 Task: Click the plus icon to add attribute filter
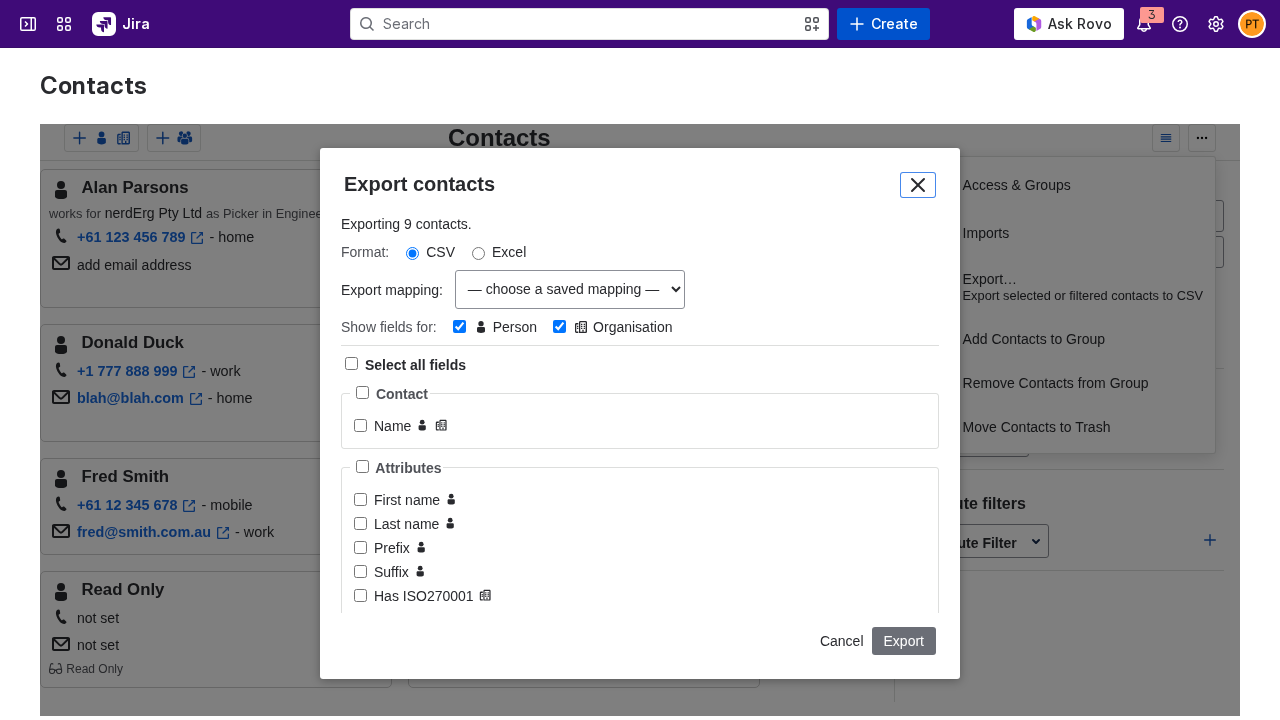pyautogui.click(x=1210, y=540)
